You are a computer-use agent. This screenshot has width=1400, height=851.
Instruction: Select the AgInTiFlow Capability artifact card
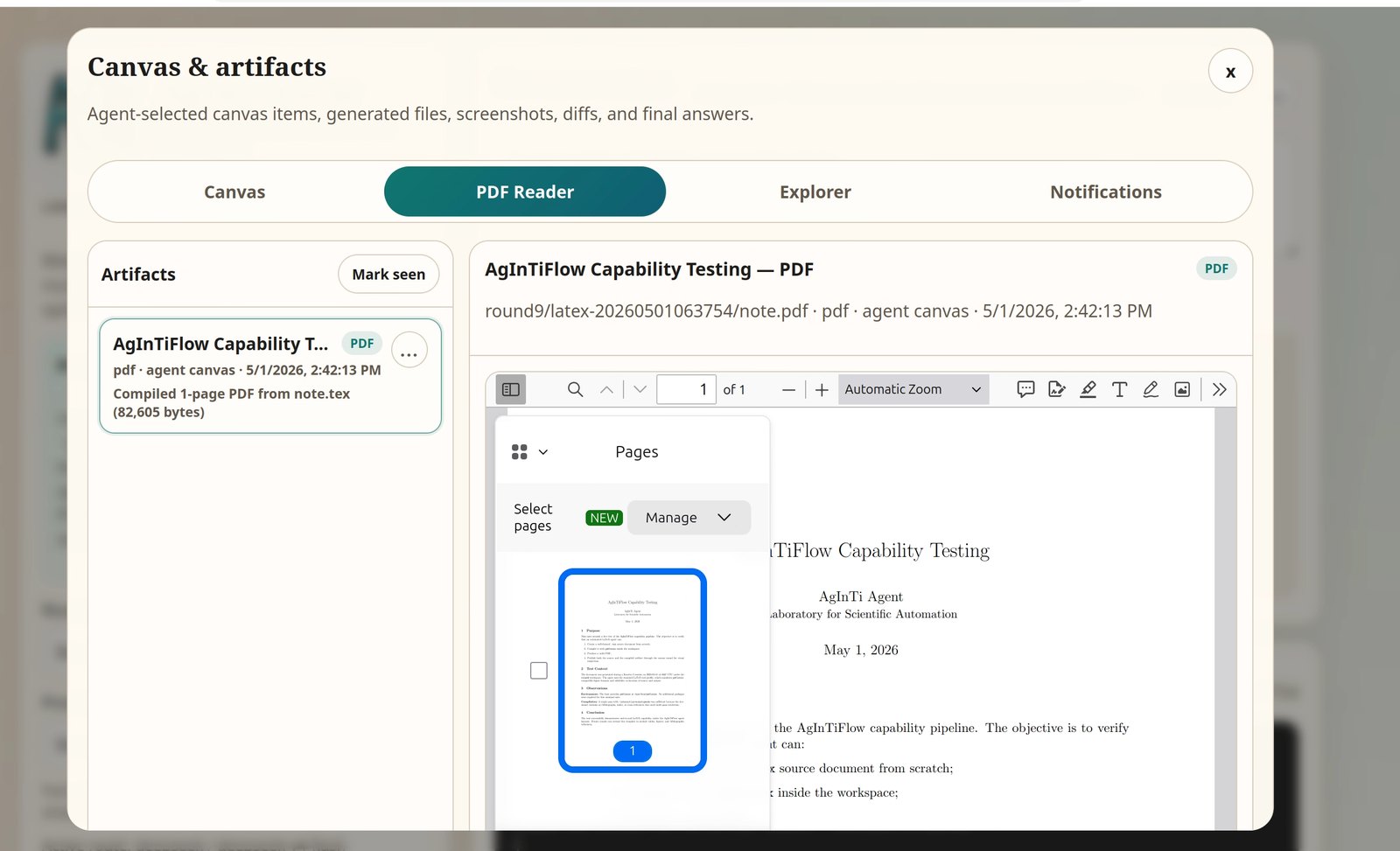point(270,376)
